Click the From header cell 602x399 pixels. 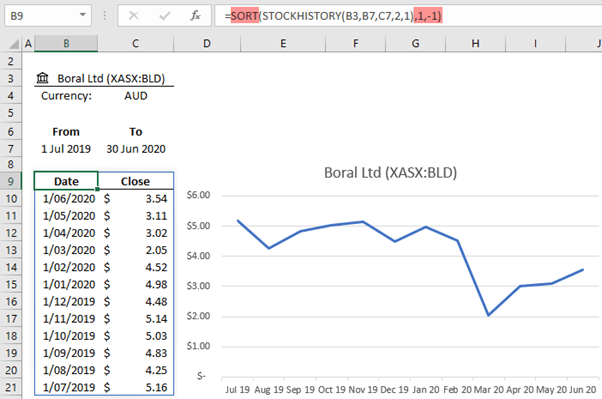pyautogui.click(x=66, y=132)
